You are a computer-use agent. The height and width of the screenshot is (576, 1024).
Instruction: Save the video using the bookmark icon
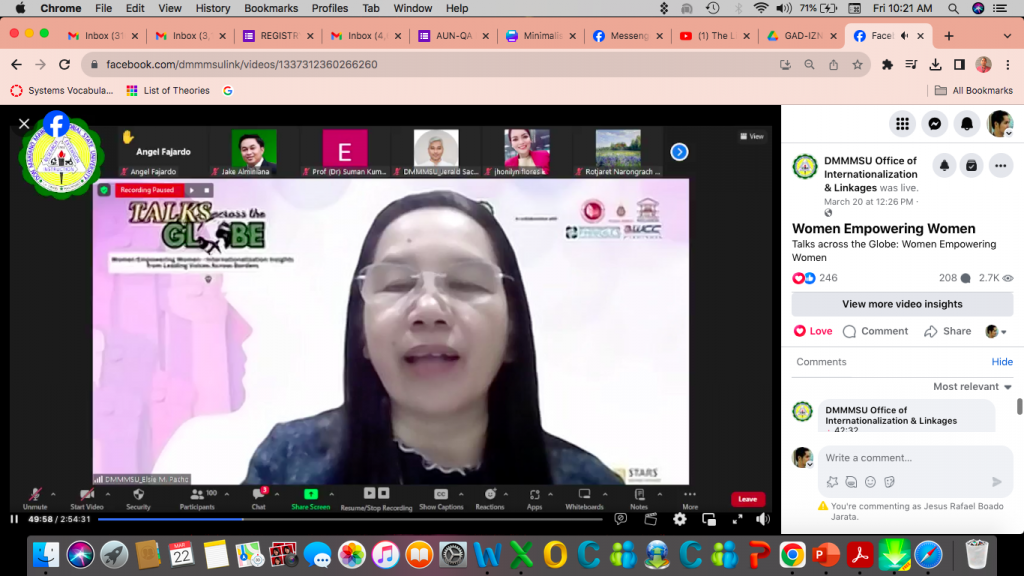(972, 166)
